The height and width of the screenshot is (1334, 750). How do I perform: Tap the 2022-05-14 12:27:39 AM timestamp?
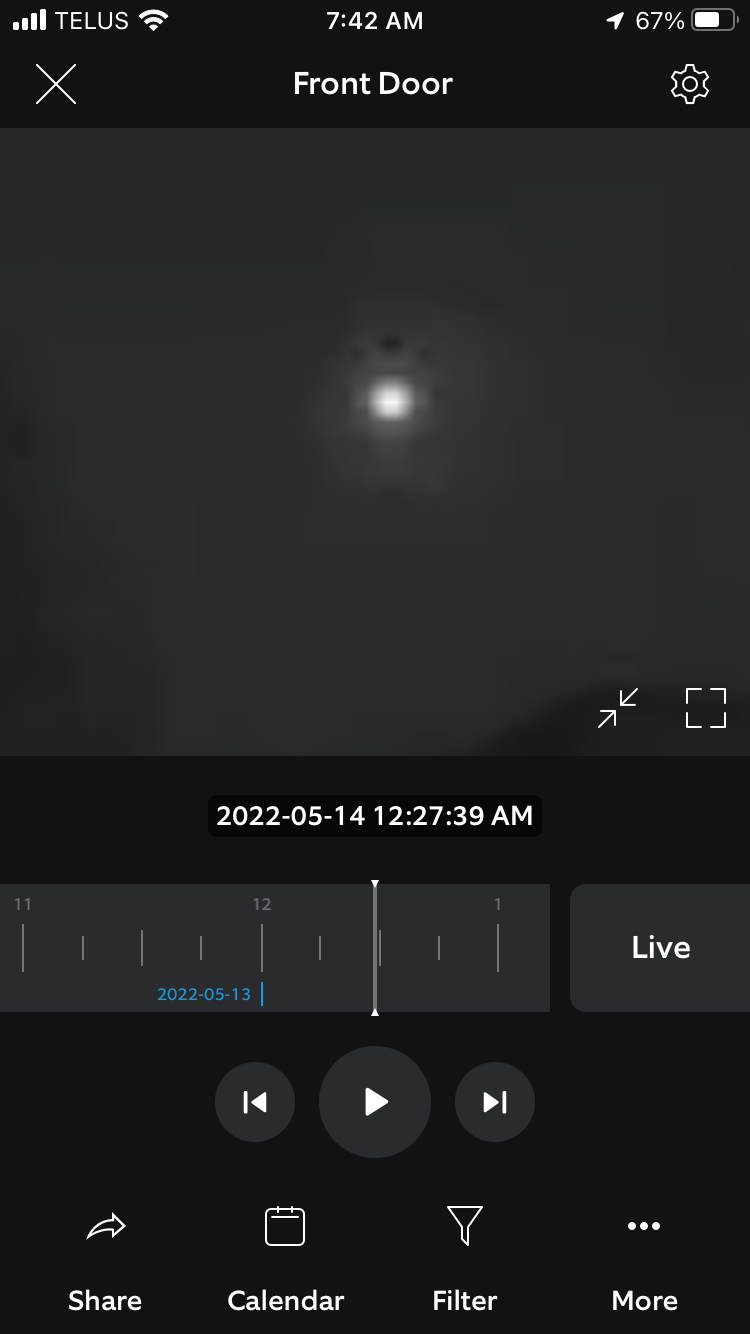[x=375, y=816]
